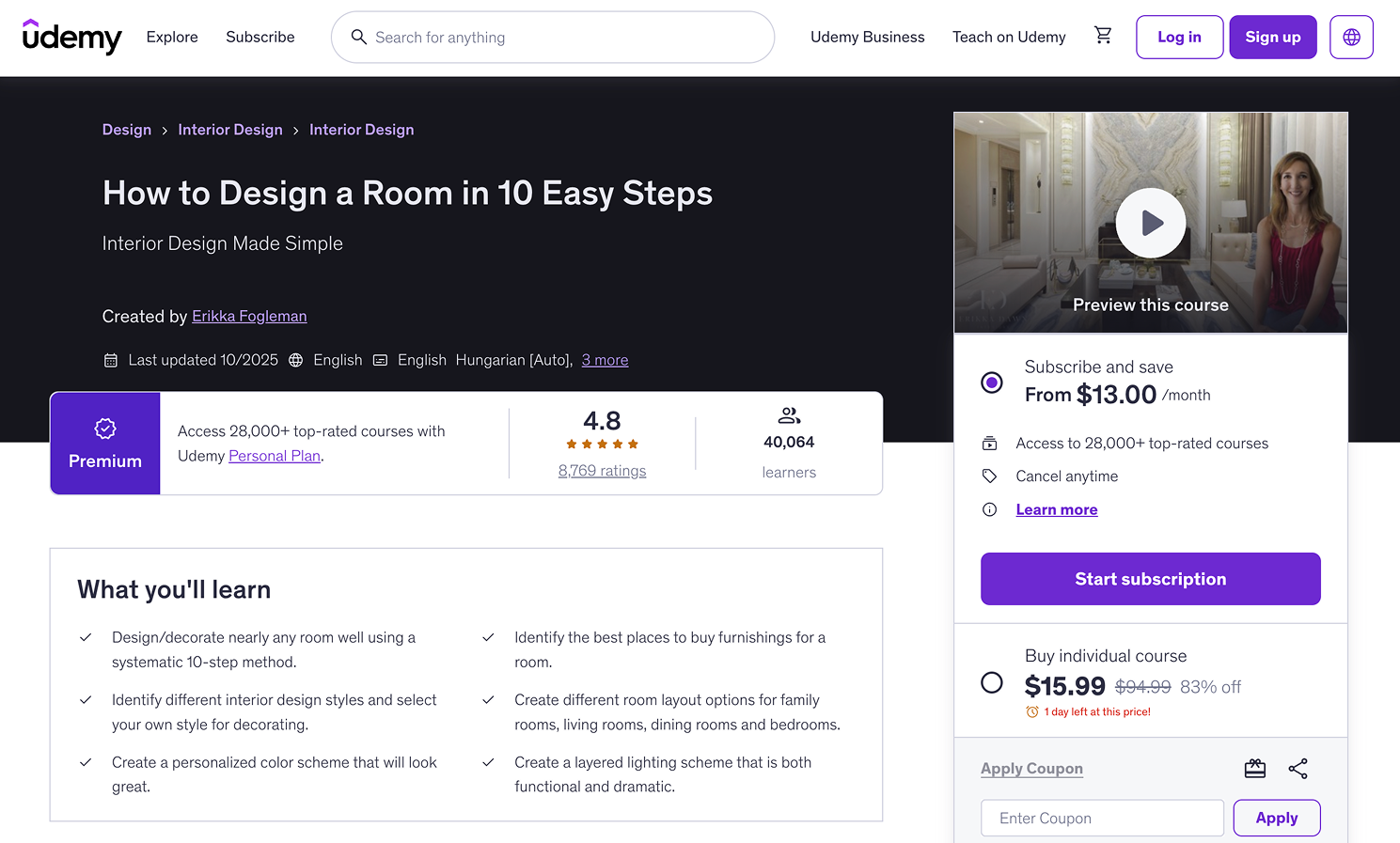Click the star rating icons
Viewport: 1400px width, 843px height.
click(x=602, y=444)
